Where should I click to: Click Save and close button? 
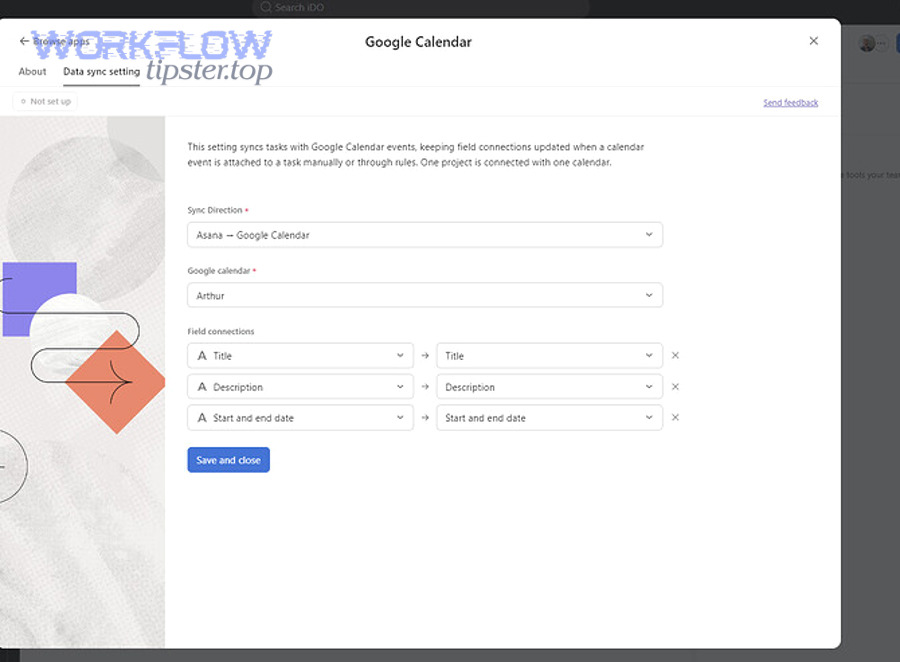228,460
